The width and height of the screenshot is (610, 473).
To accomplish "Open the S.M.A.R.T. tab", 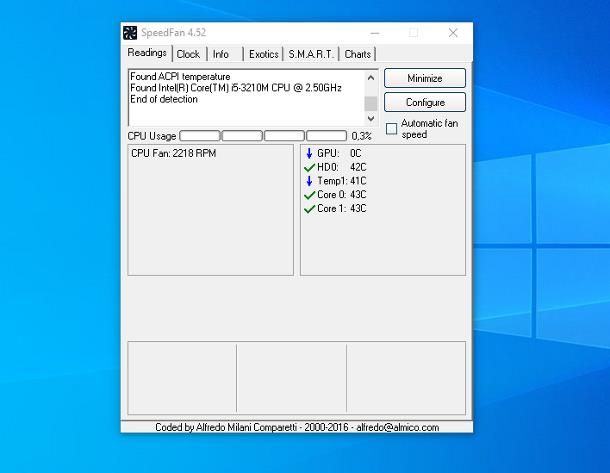I will (x=311, y=54).
